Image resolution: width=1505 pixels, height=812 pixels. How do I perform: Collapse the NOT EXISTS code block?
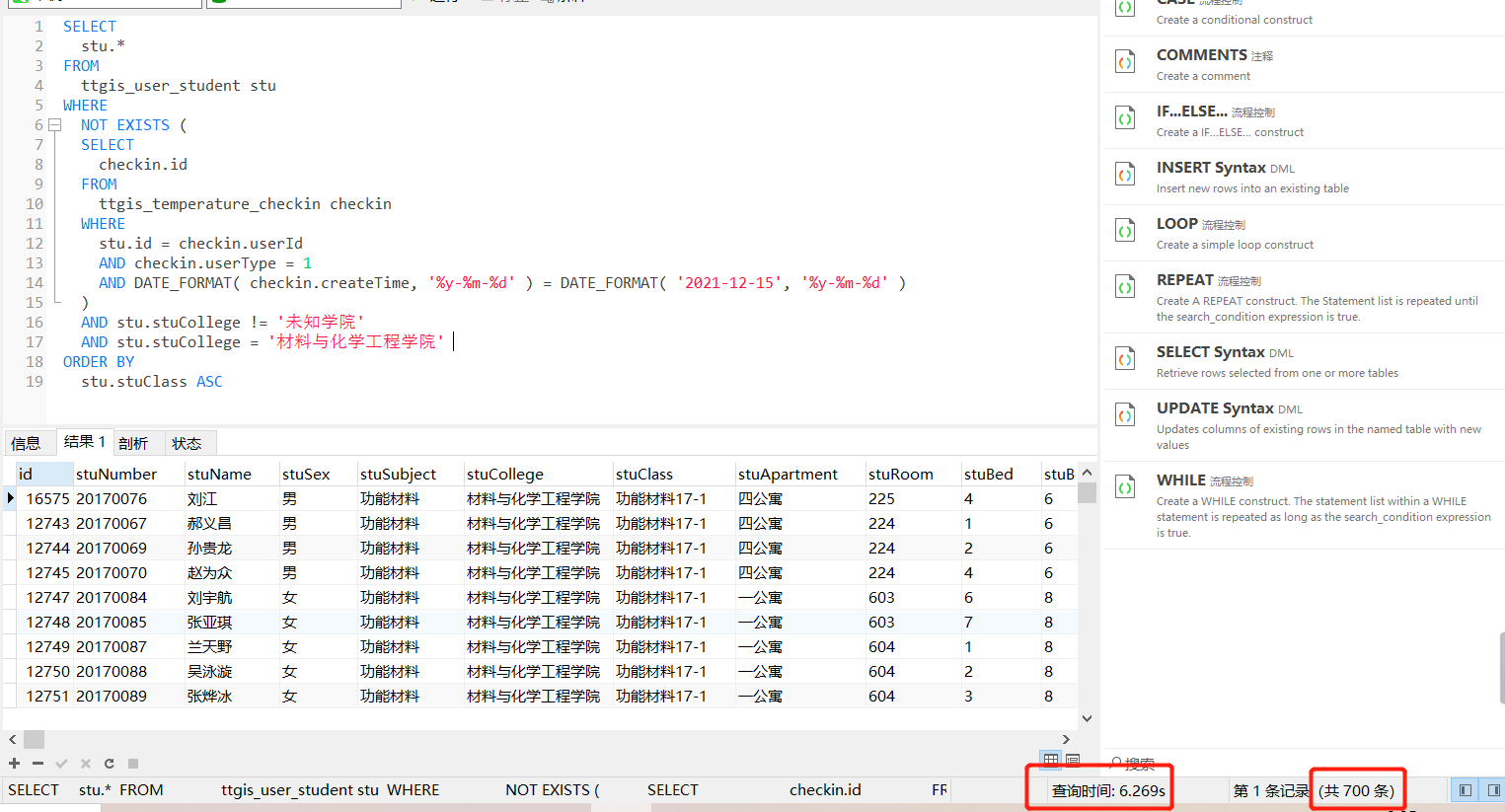pos(55,125)
